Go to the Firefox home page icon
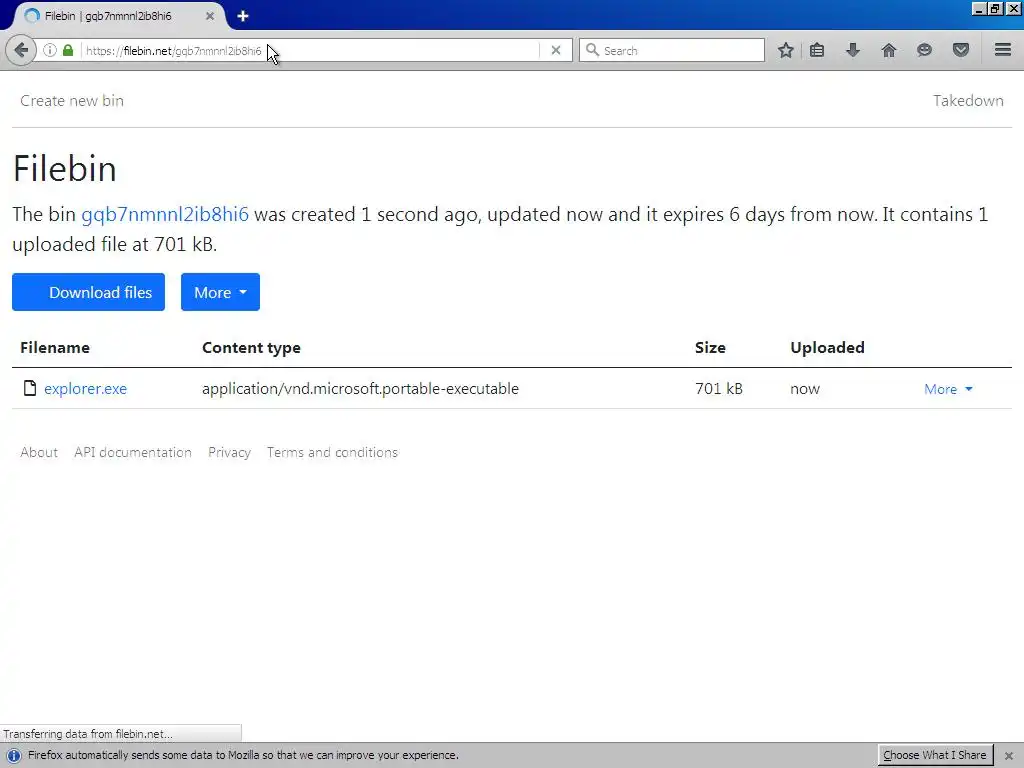This screenshot has width=1024, height=768. (889, 50)
